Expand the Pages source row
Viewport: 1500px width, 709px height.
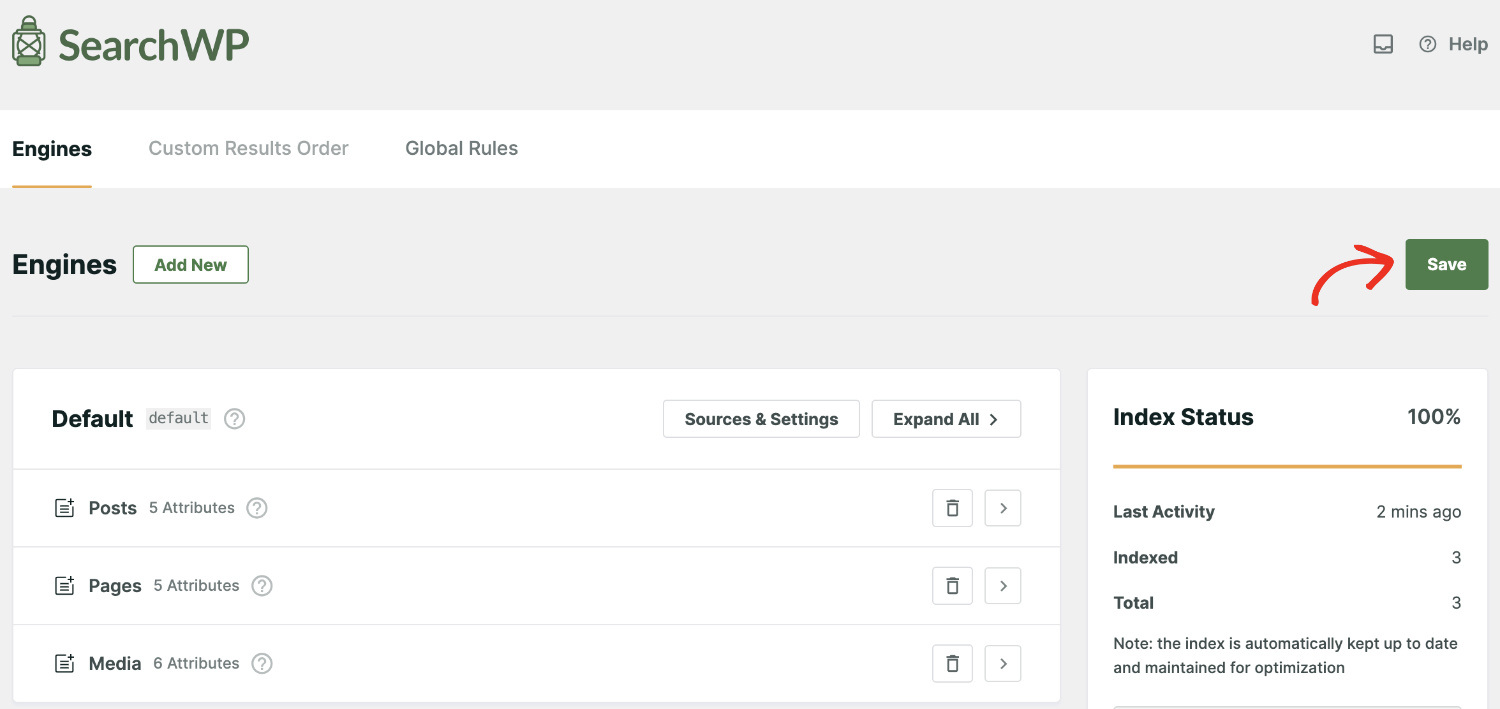coord(1002,585)
